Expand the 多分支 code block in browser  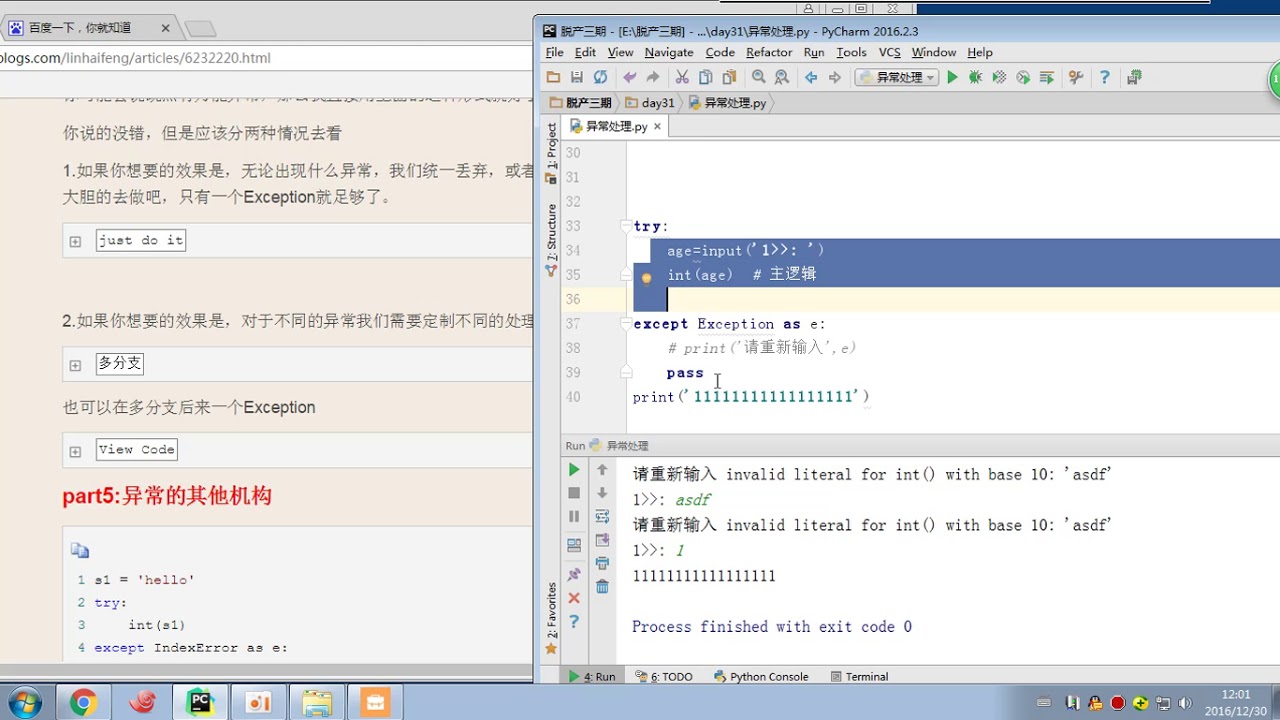click(75, 365)
